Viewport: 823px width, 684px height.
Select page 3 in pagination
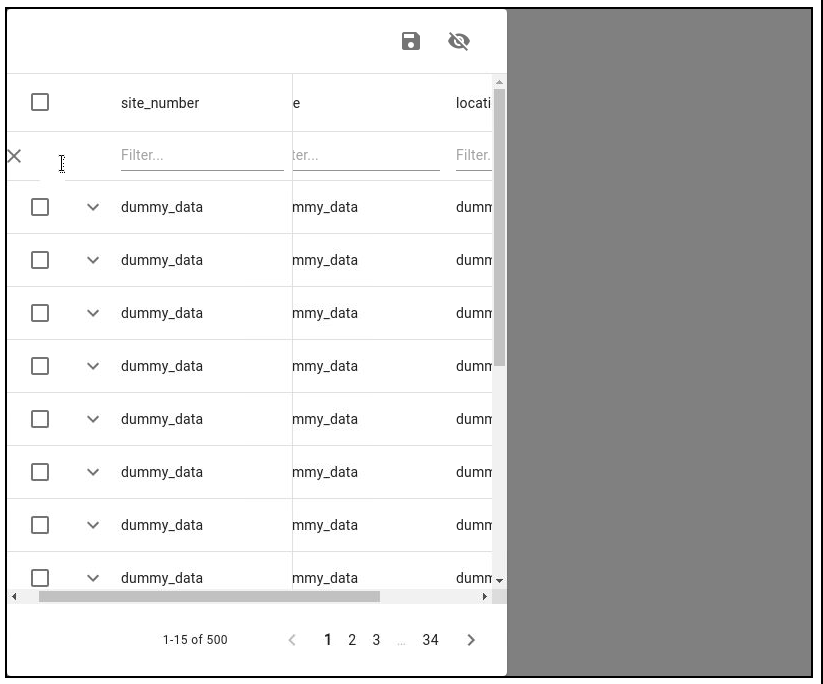tap(375, 640)
